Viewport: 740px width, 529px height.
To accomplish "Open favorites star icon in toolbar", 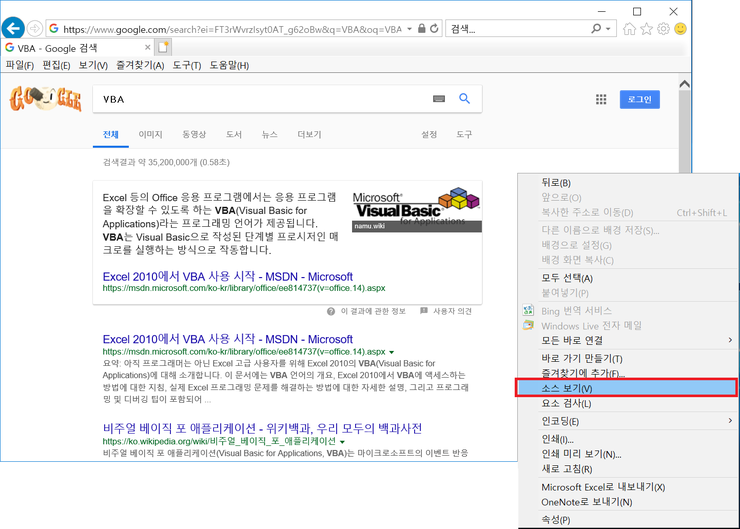I will (646, 29).
